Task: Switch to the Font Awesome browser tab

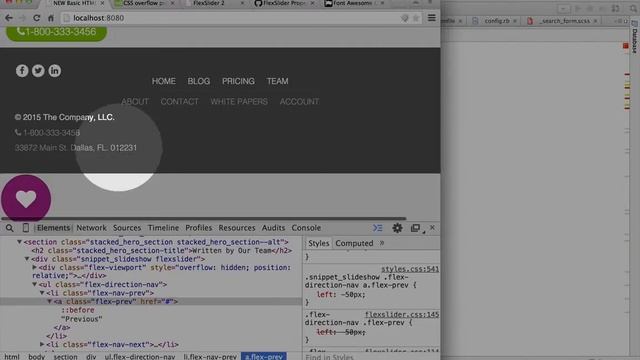Action: point(352,4)
